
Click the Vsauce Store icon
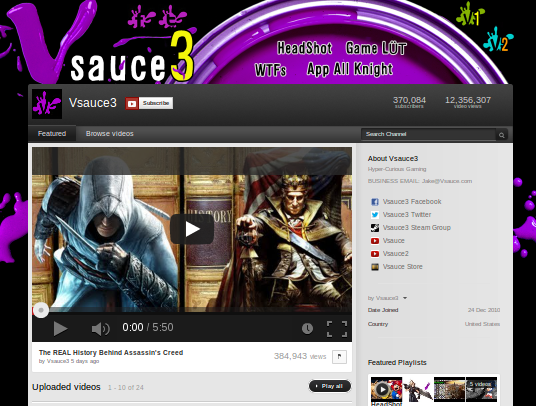tap(375, 267)
